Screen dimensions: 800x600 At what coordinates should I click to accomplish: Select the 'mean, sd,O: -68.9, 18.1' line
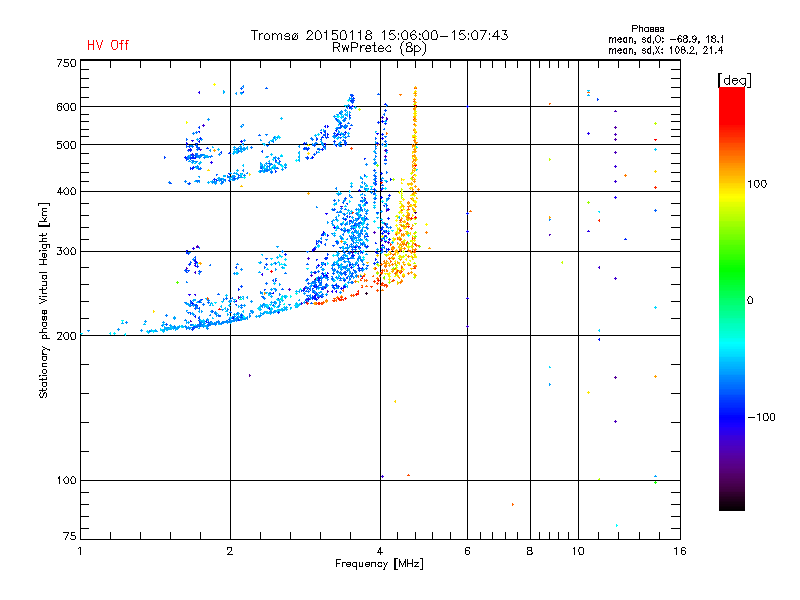(x=666, y=39)
